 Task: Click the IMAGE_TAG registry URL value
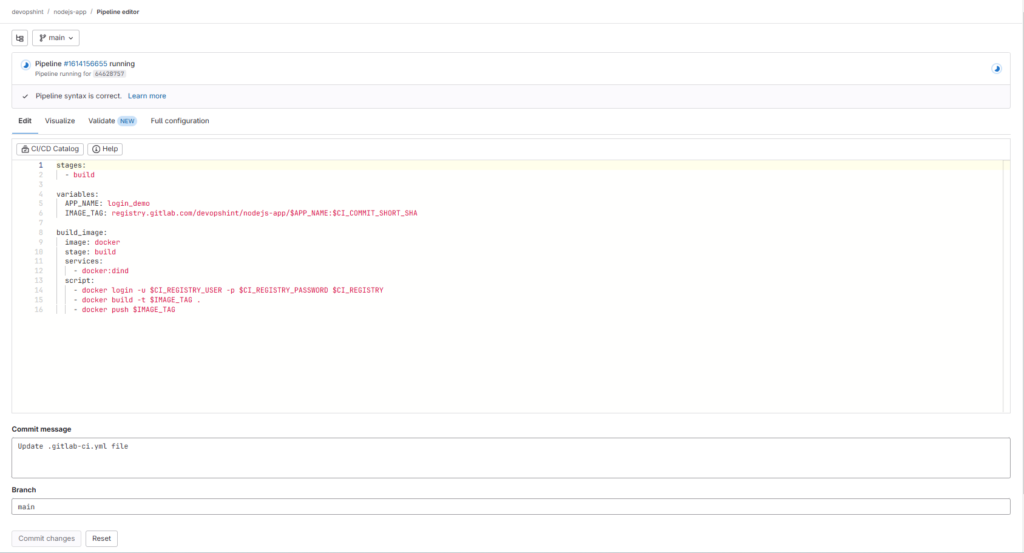coord(264,213)
